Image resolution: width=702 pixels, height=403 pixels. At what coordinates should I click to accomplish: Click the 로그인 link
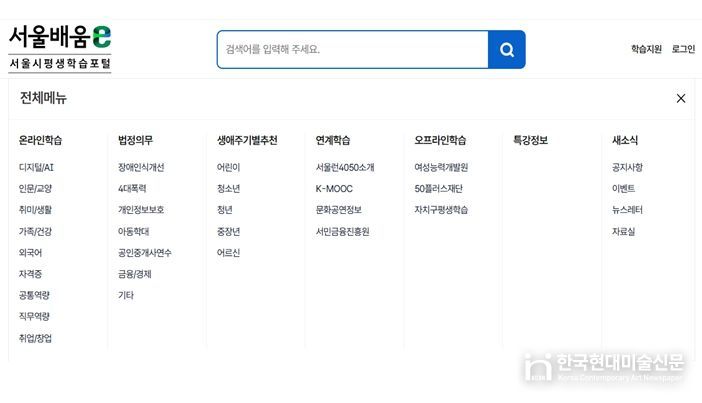tap(683, 49)
